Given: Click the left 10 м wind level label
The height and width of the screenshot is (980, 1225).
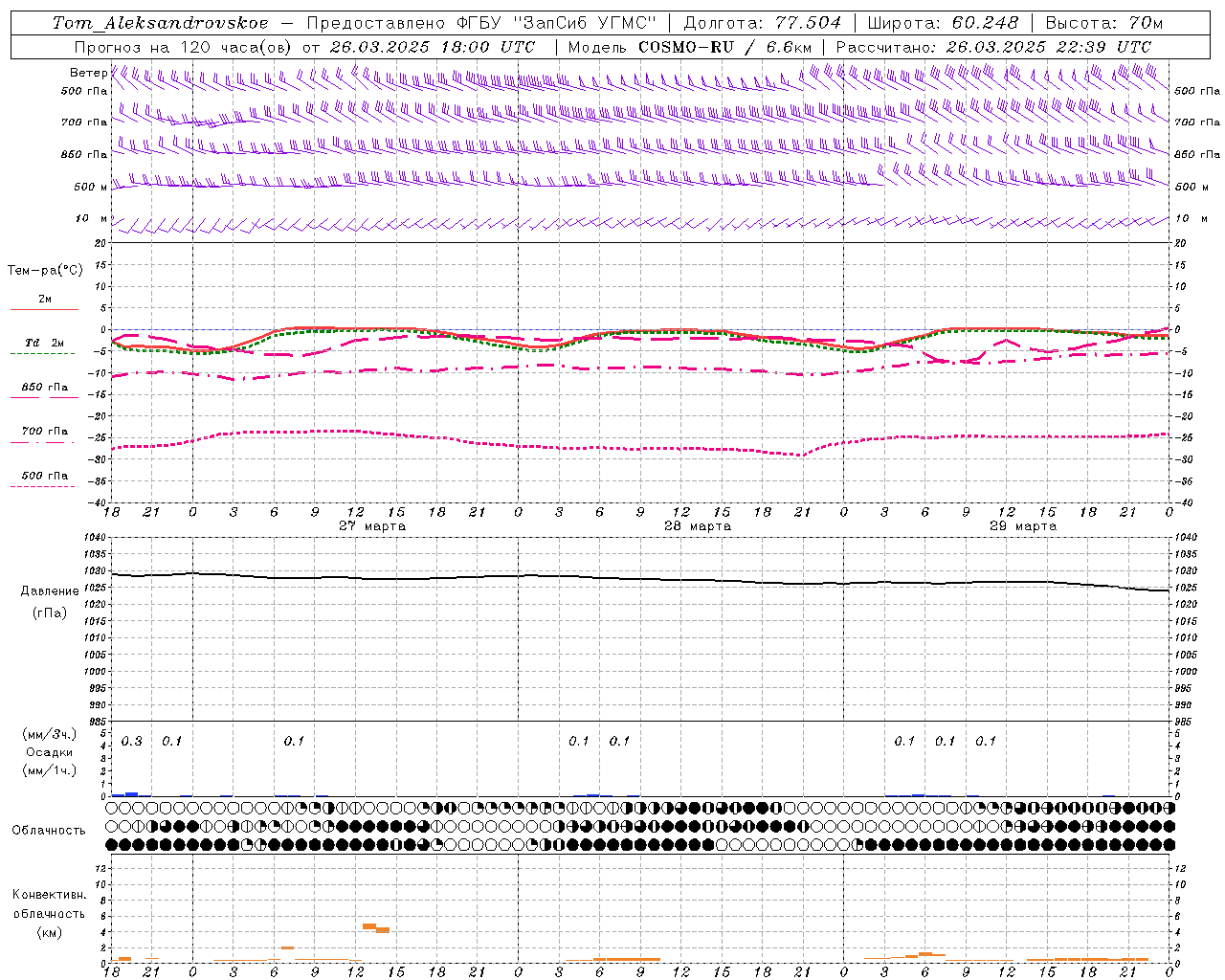Looking at the screenshot, I should pyautogui.click(x=91, y=218).
